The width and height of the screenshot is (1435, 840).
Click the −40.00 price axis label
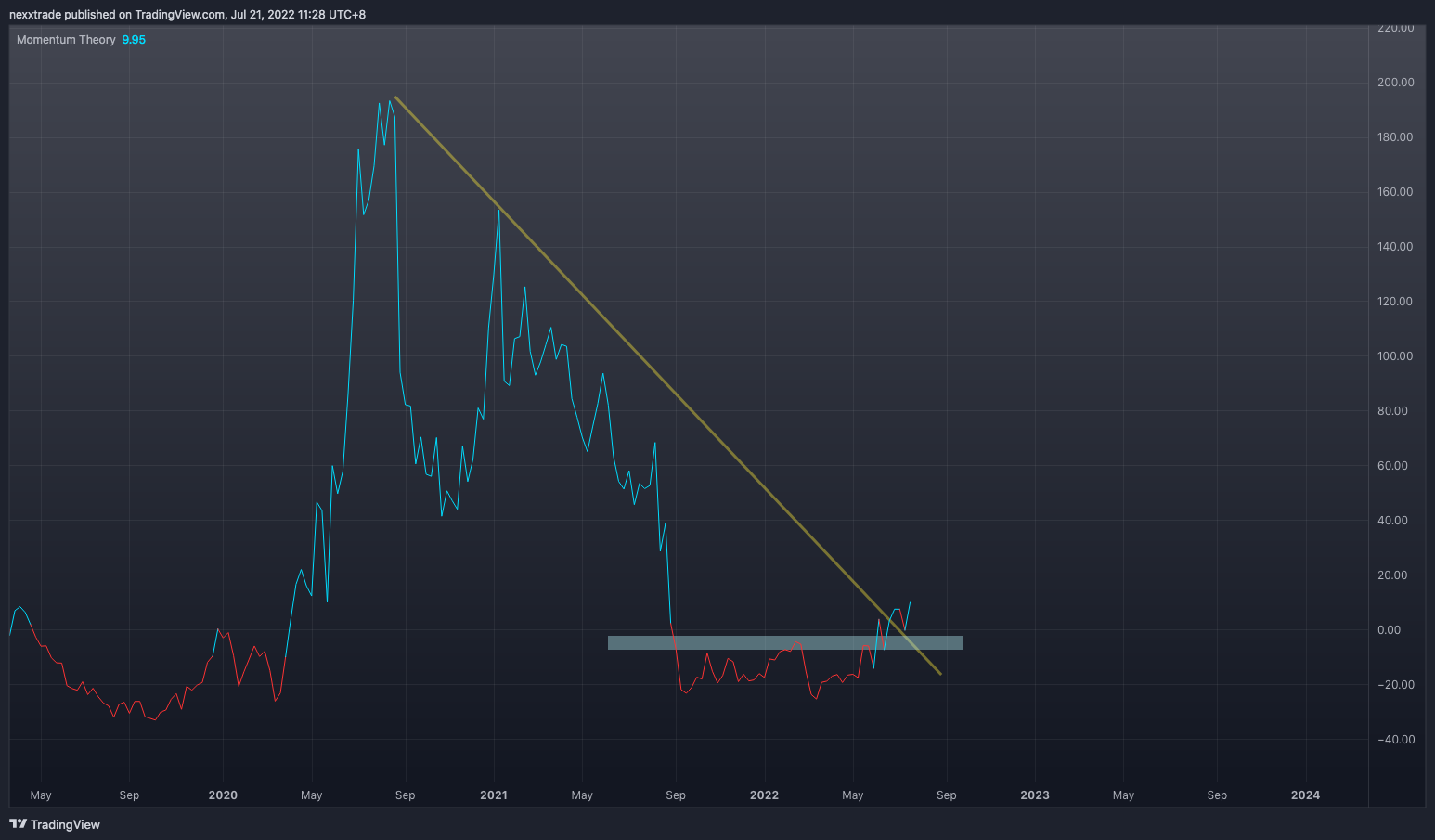[x=1395, y=740]
